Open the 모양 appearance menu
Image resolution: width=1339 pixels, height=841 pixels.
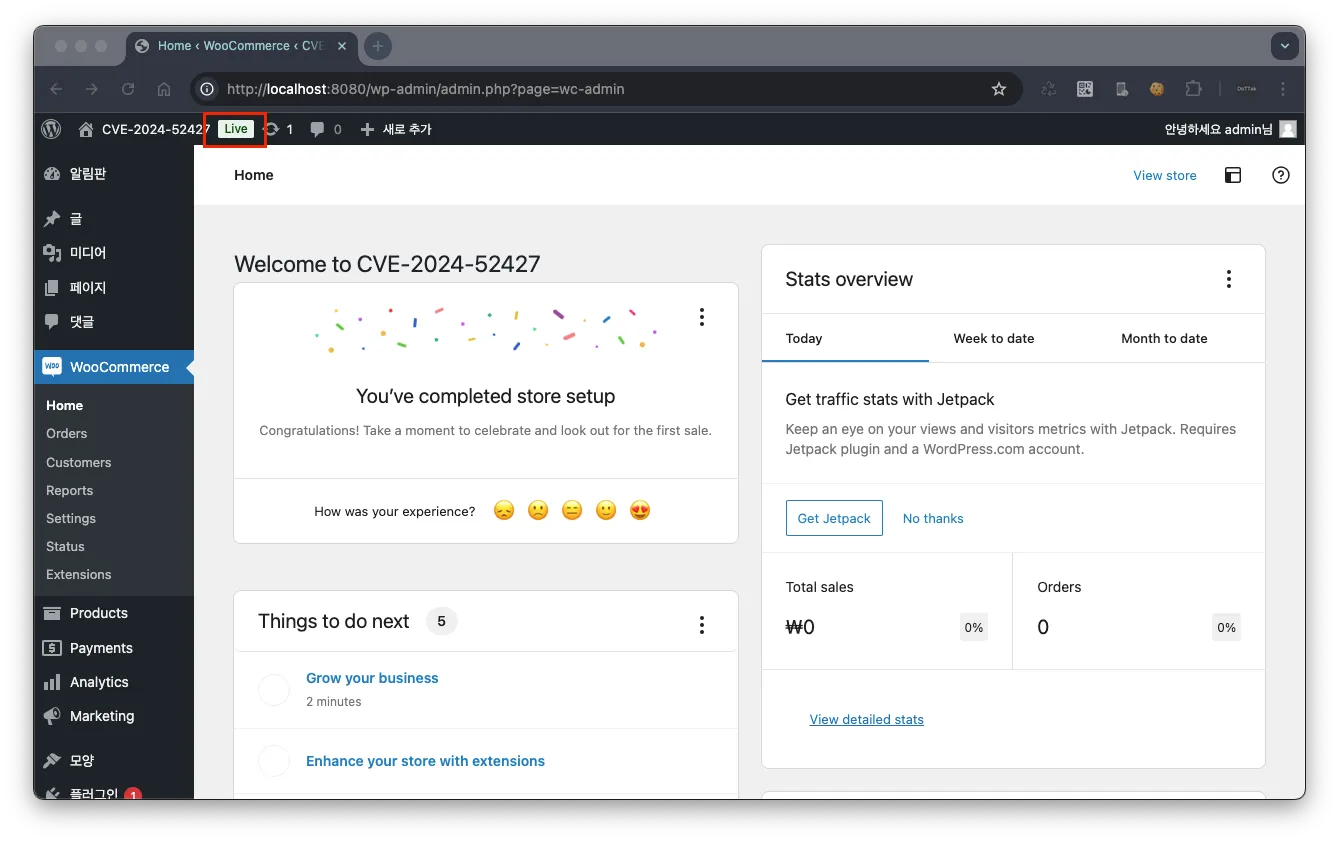(113, 760)
